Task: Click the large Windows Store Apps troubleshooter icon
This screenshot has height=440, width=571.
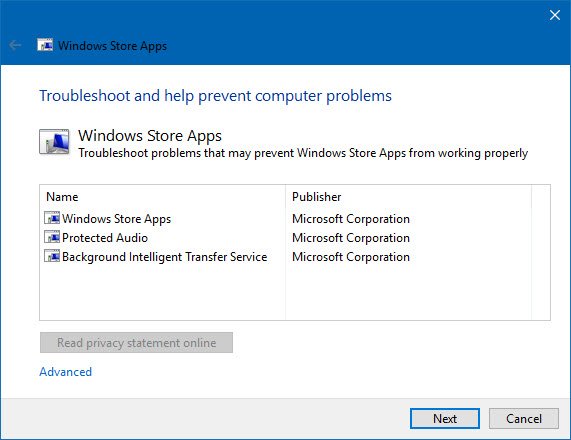Action: [x=54, y=141]
